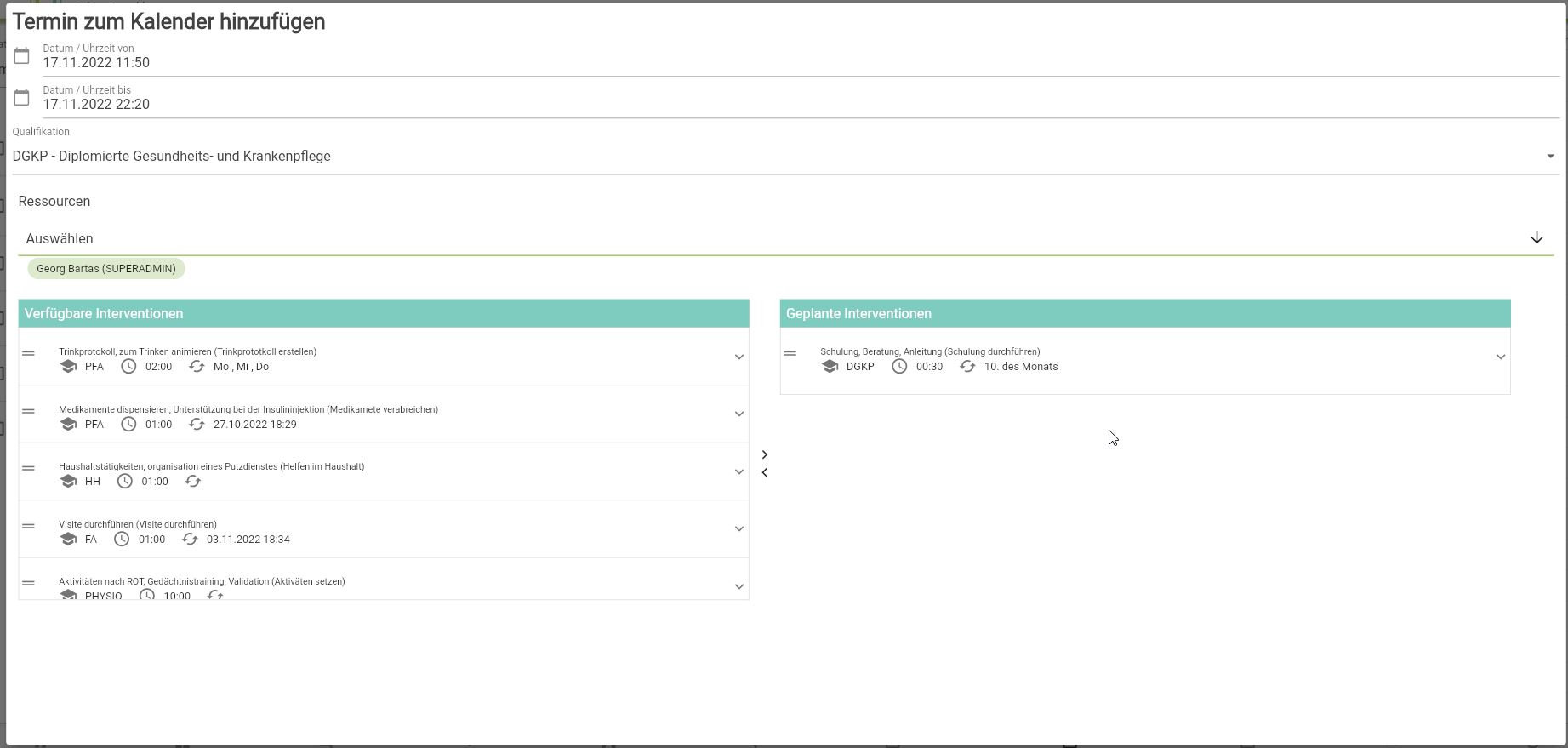Click calendar icon beside Datum / Uhrzeit von

pyautogui.click(x=22, y=56)
